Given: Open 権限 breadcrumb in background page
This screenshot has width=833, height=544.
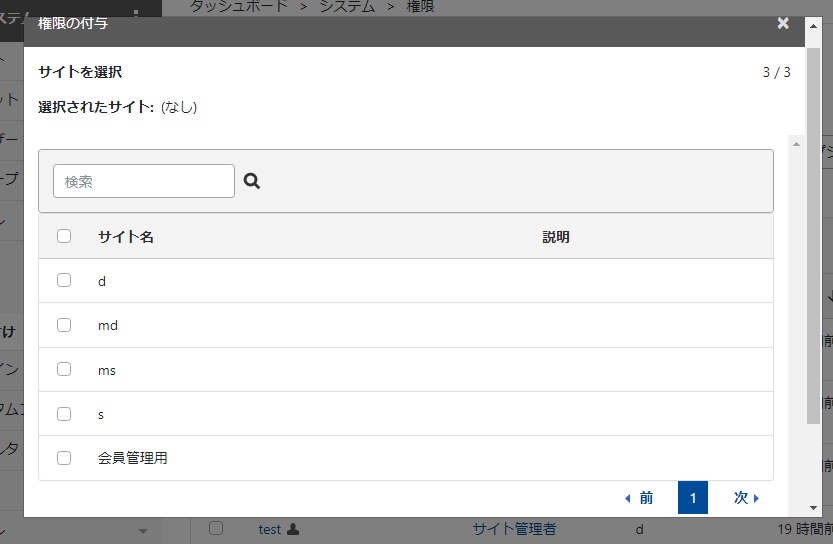Looking at the screenshot, I should pos(420,6).
